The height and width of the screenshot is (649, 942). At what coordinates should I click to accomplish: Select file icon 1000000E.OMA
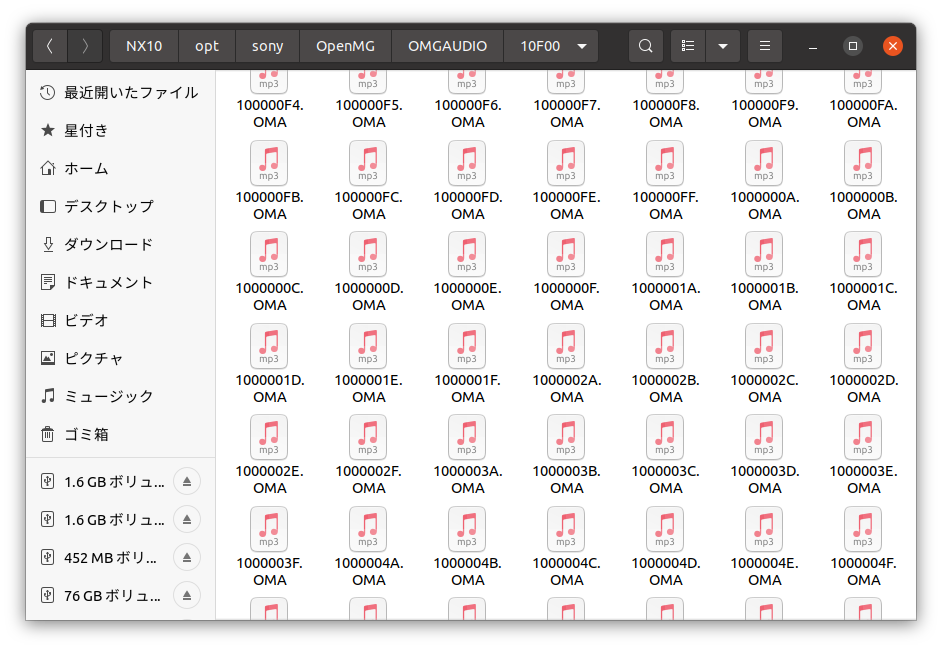(x=467, y=254)
